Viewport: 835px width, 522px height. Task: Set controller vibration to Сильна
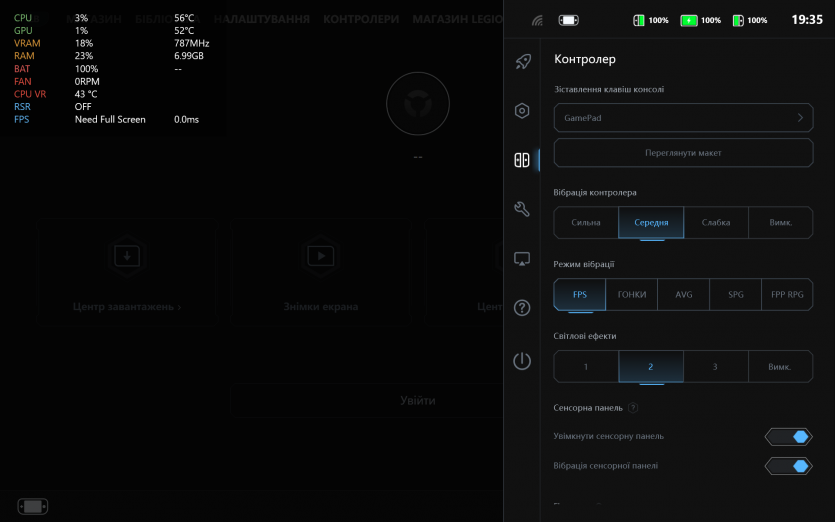pos(586,222)
